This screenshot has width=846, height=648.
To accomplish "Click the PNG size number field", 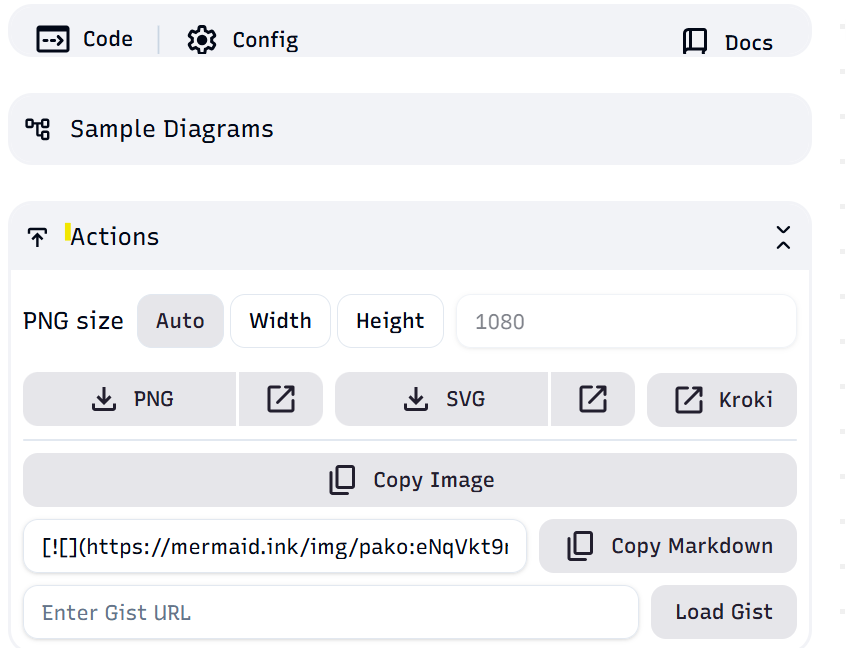I will [626, 322].
